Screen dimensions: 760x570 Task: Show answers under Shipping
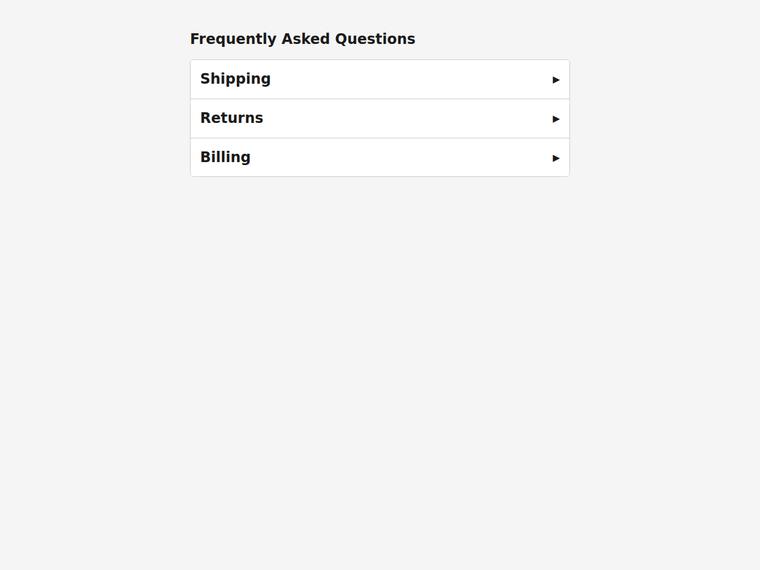pos(380,79)
